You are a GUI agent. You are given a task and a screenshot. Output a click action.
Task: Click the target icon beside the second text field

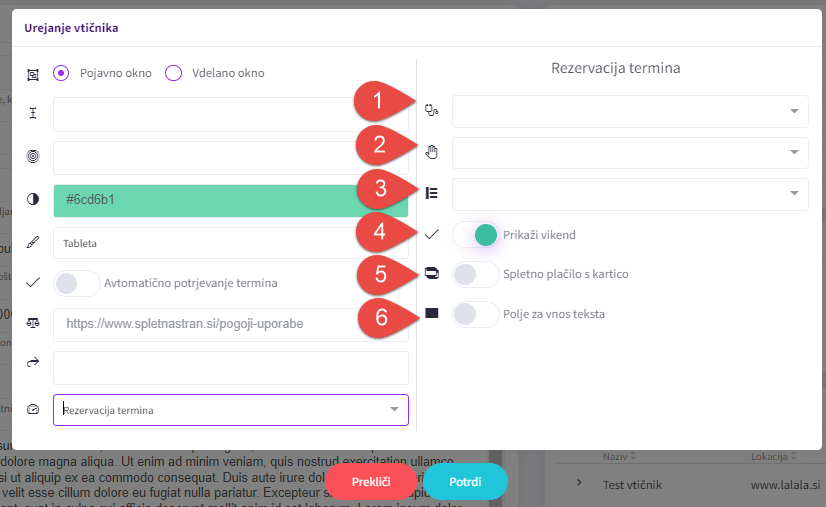click(x=33, y=156)
